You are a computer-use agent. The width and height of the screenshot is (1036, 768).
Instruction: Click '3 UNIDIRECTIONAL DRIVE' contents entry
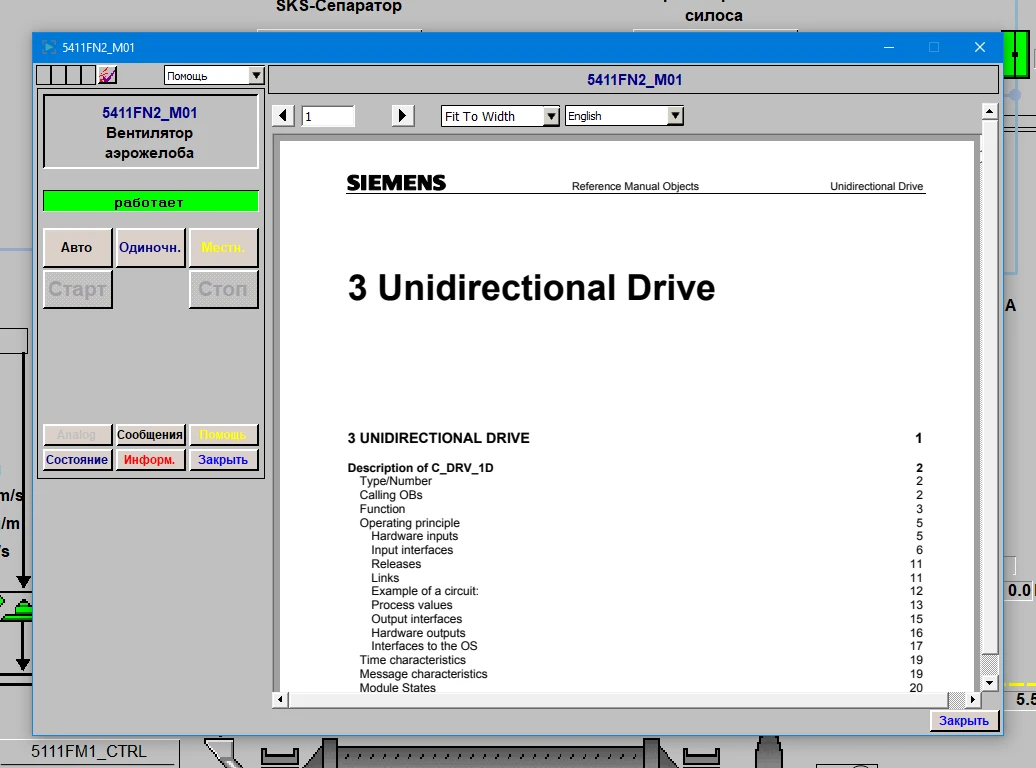pos(439,438)
